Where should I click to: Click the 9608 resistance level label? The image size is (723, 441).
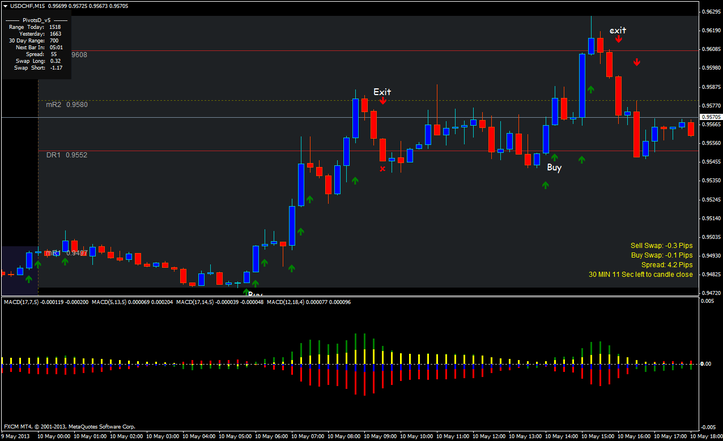pos(79,55)
